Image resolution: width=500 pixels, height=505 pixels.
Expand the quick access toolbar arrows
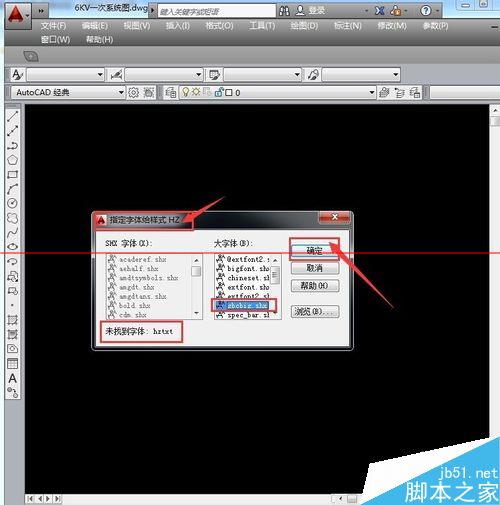(x=41, y=11)
